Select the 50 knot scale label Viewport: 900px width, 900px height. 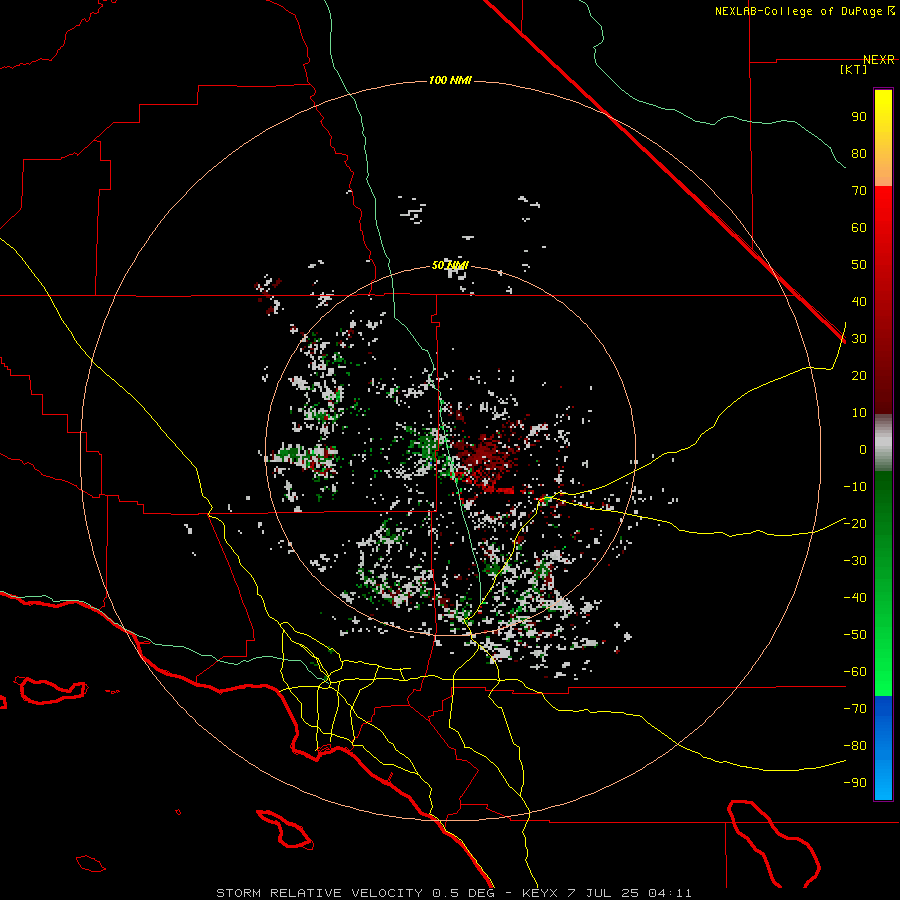[859, 265]
